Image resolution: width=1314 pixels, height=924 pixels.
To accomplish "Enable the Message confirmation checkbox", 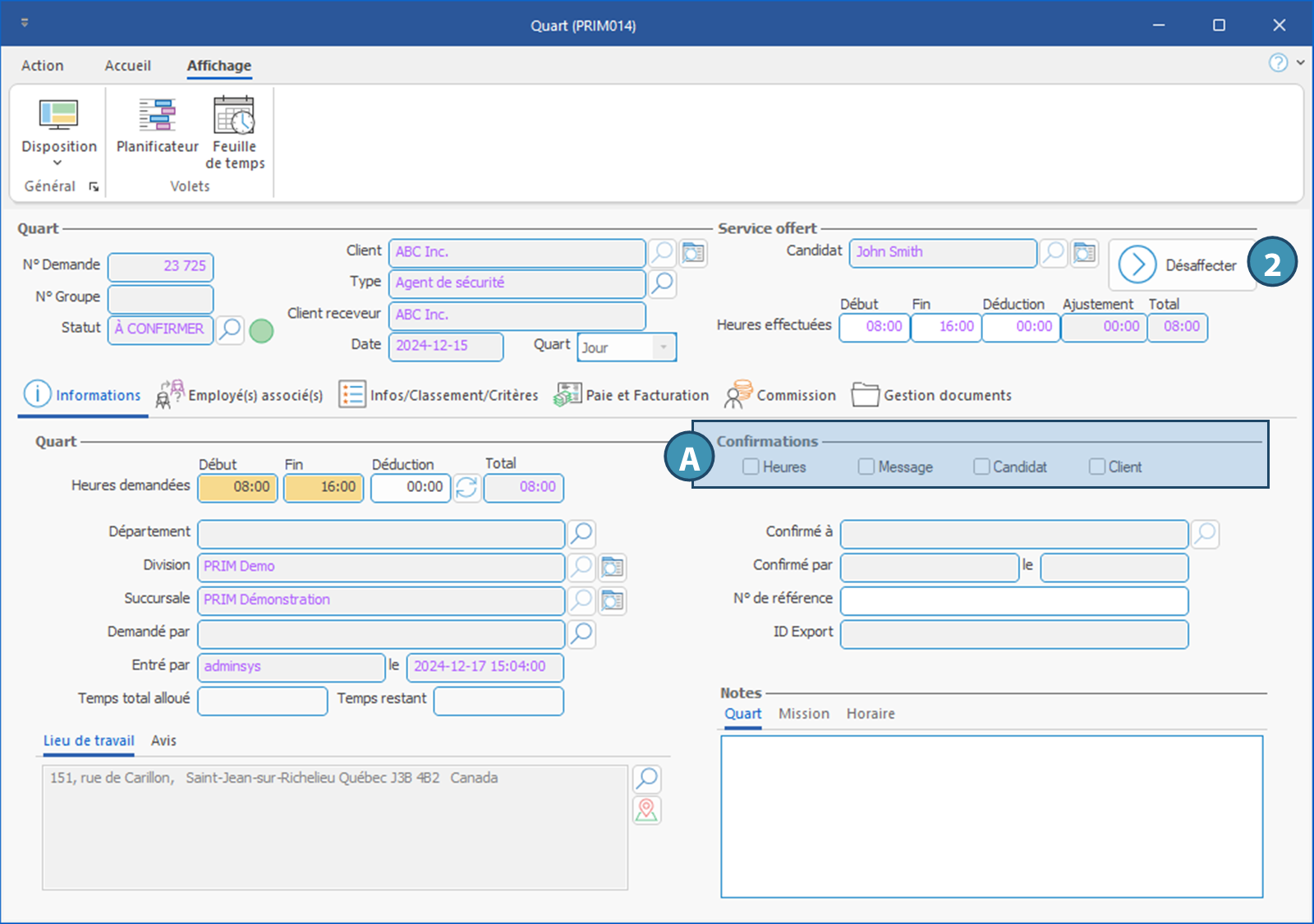I will pos(866,467).
